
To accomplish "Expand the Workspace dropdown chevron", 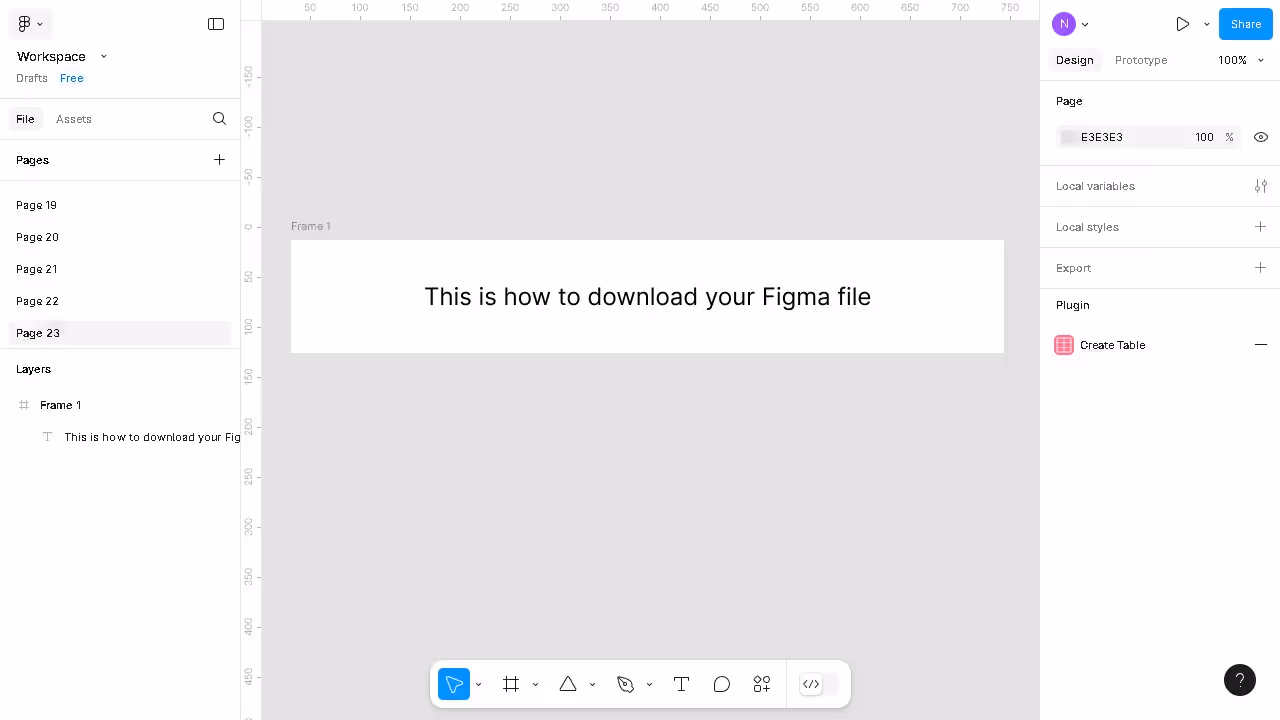I will click(x=104, y=57).
